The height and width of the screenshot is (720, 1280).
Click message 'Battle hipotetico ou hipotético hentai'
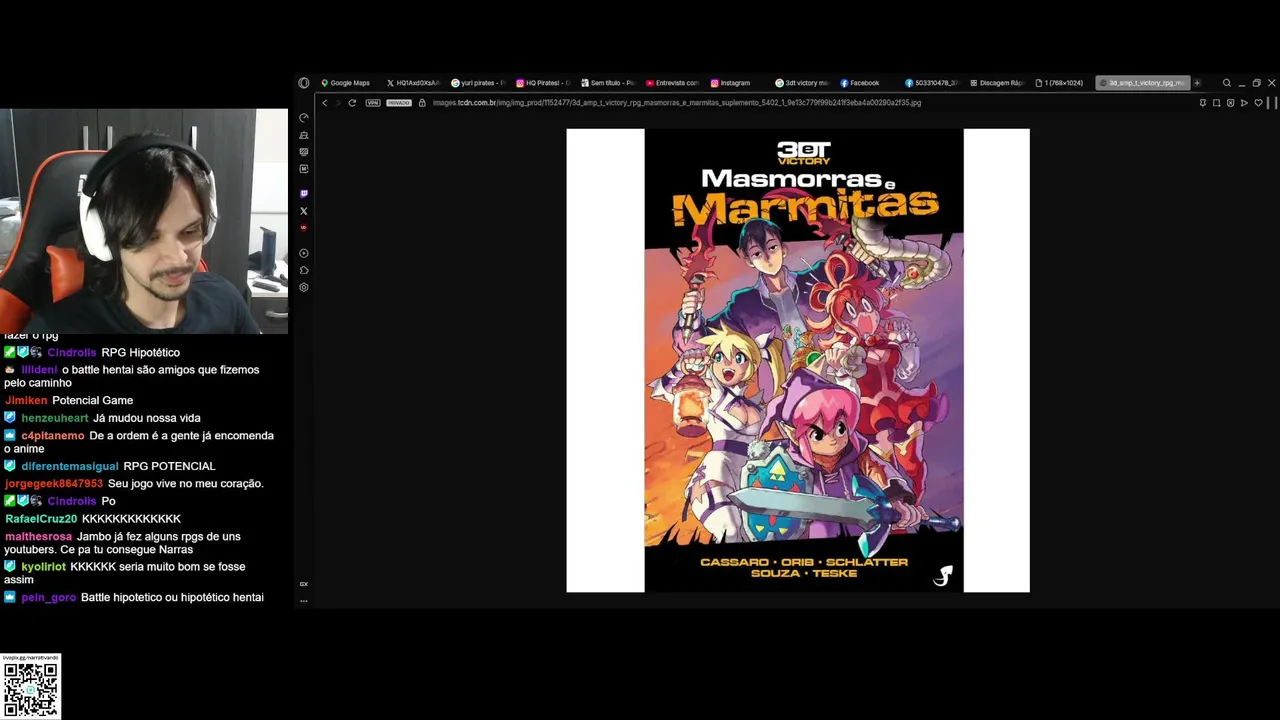pos(173,597)
